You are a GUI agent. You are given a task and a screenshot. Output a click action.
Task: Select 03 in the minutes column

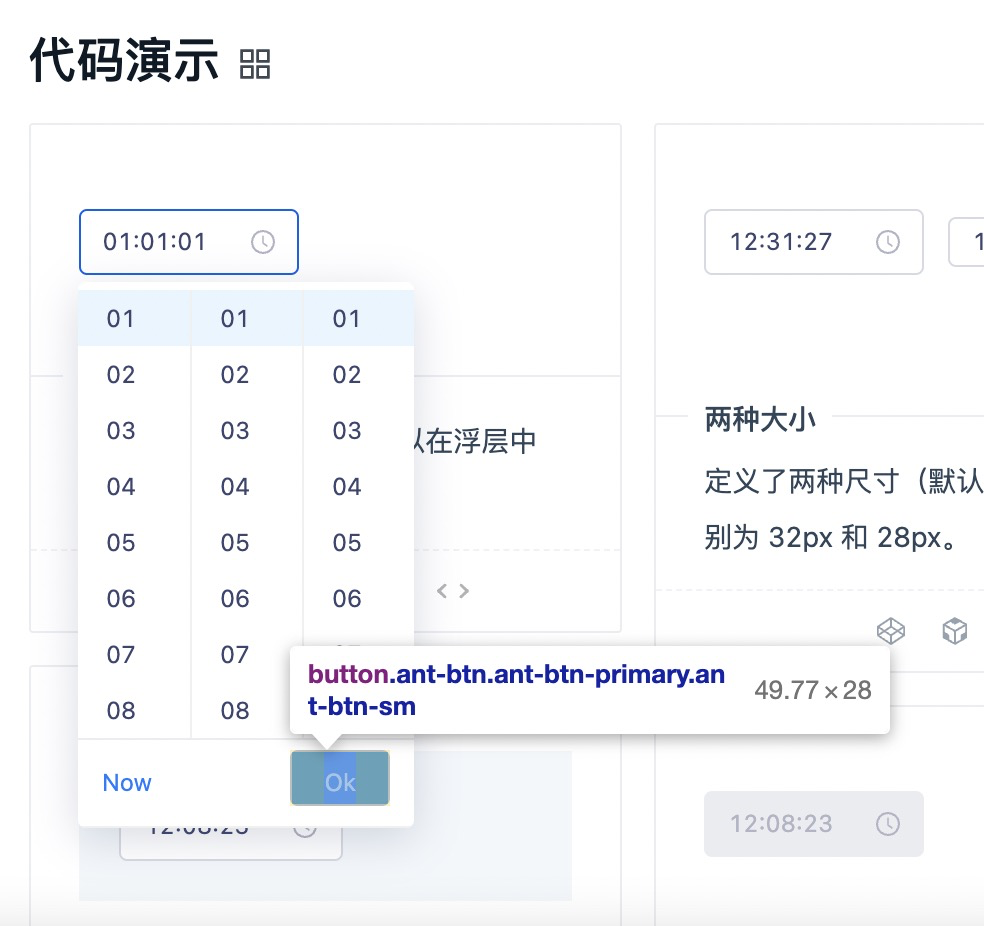[233, 430]
